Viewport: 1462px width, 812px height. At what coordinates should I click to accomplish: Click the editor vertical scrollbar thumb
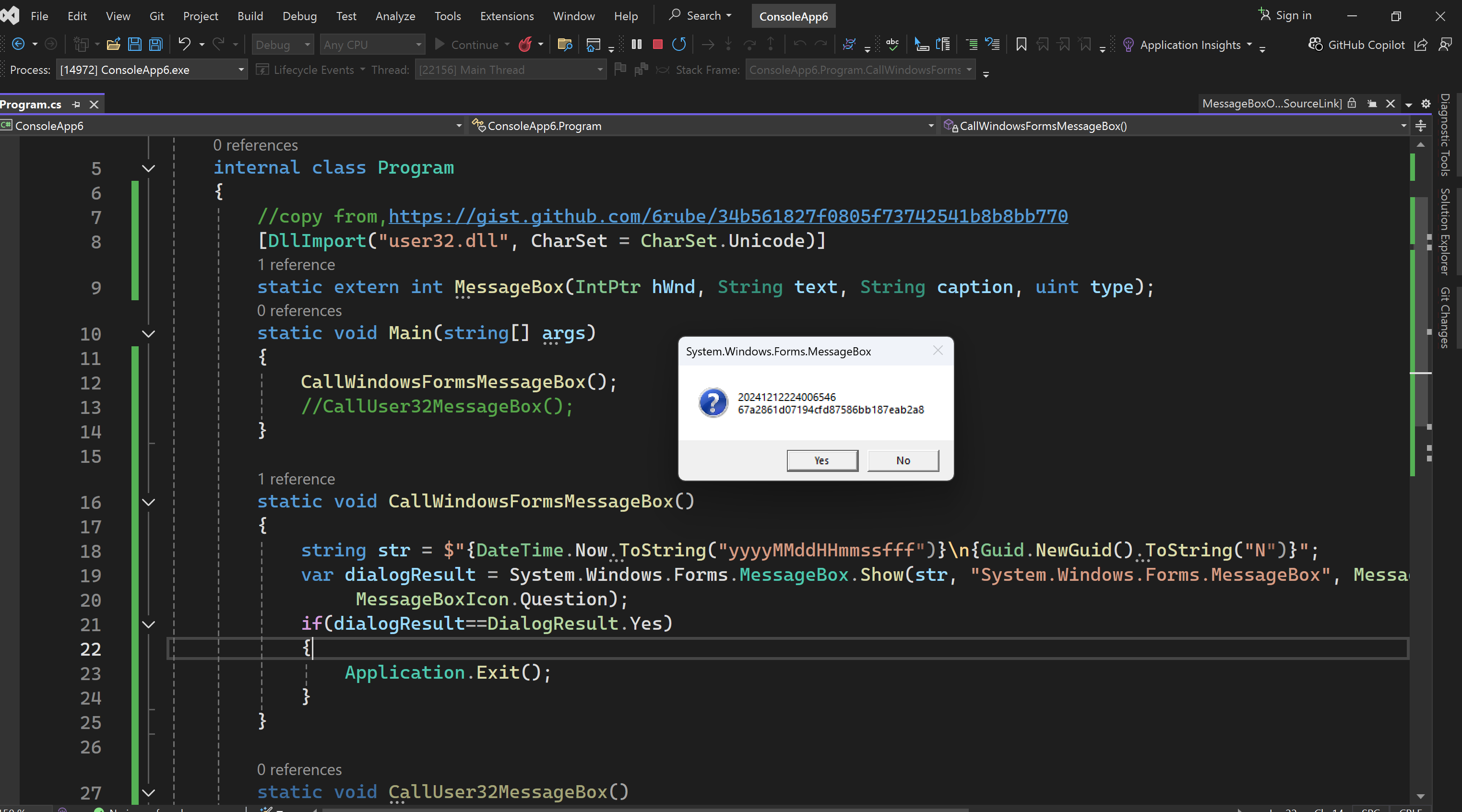(x=1421, y=312)
